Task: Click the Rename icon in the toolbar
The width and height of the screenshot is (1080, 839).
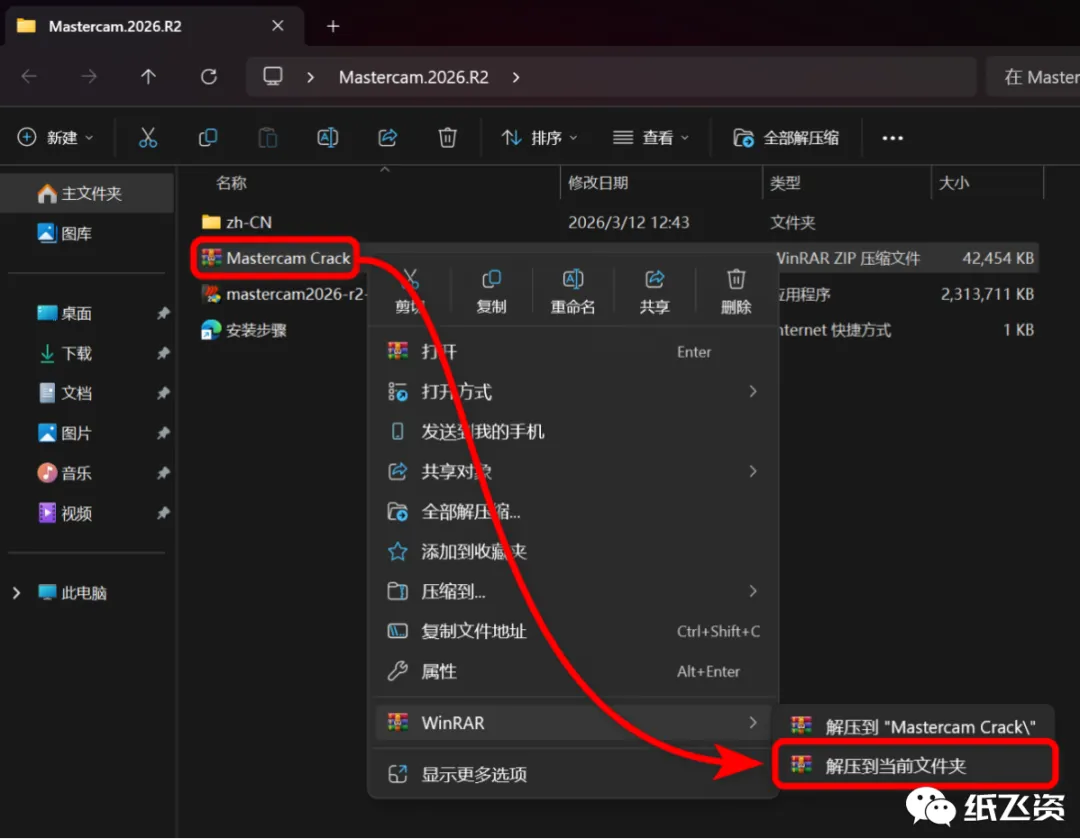Action: pyautogui.click(x=327, y=138)
